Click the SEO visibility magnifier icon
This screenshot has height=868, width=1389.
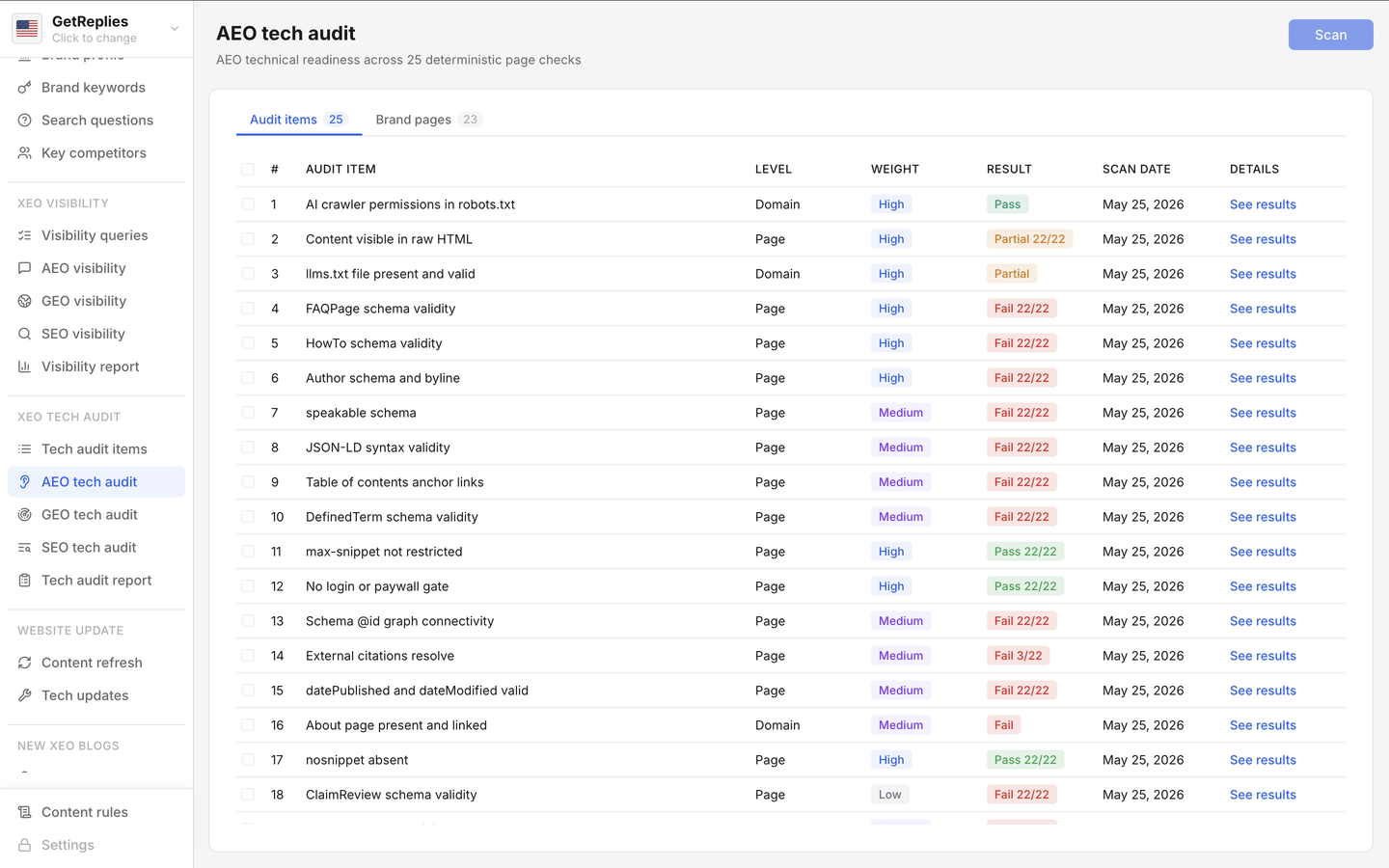pyautogui.click(x=25, y=334)
